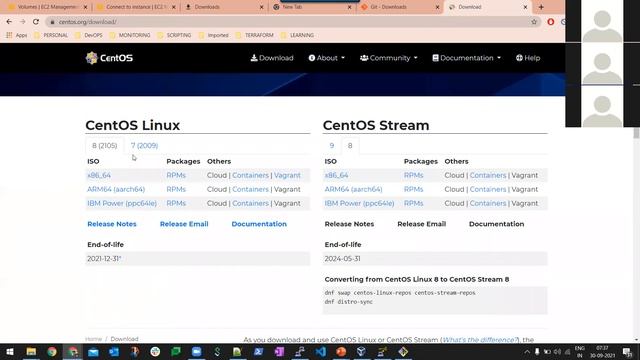
Task: Click the padlock site info icon
Action: click(52, 22)
